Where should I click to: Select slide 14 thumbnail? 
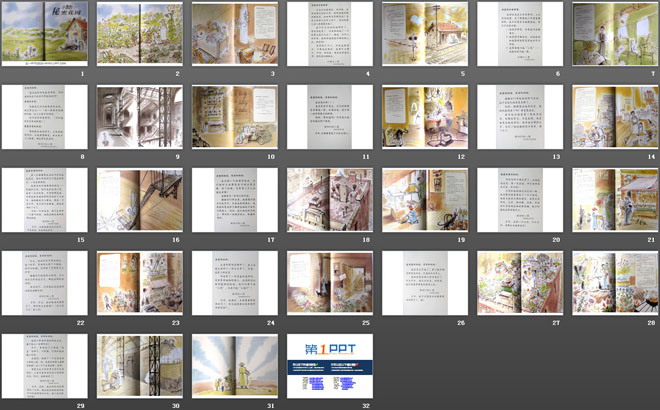click(615, 117)
